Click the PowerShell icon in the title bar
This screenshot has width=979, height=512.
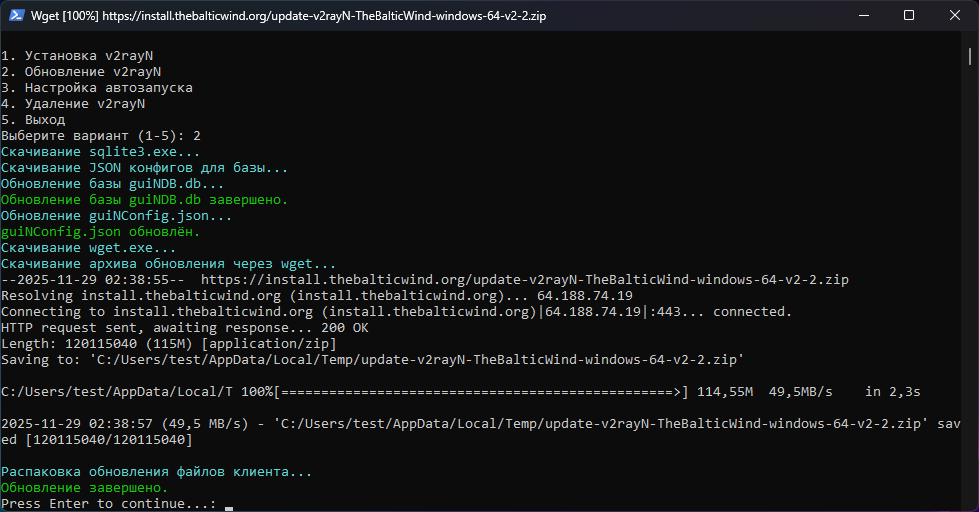click(x=15, y=16)
